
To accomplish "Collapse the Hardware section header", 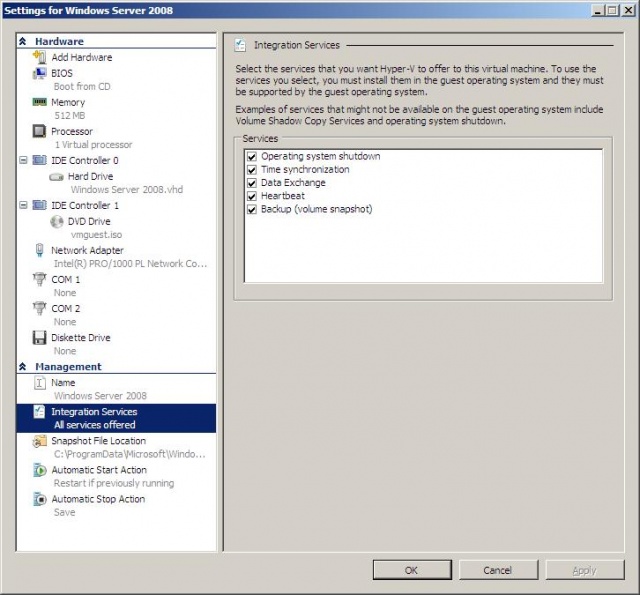I will tap(23, 42).
